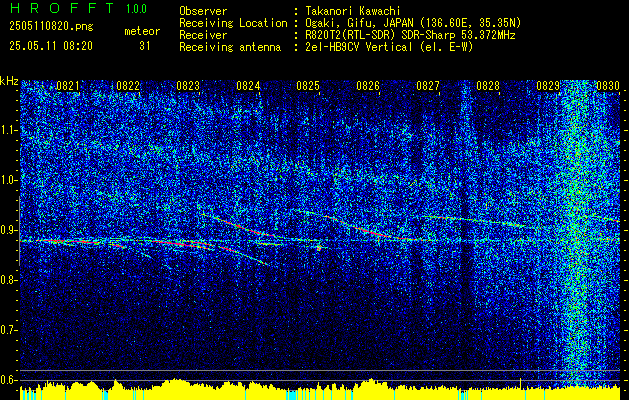Screen dimensions: 629x400
Task: Click the 'Observer' label
Action: 203,11
